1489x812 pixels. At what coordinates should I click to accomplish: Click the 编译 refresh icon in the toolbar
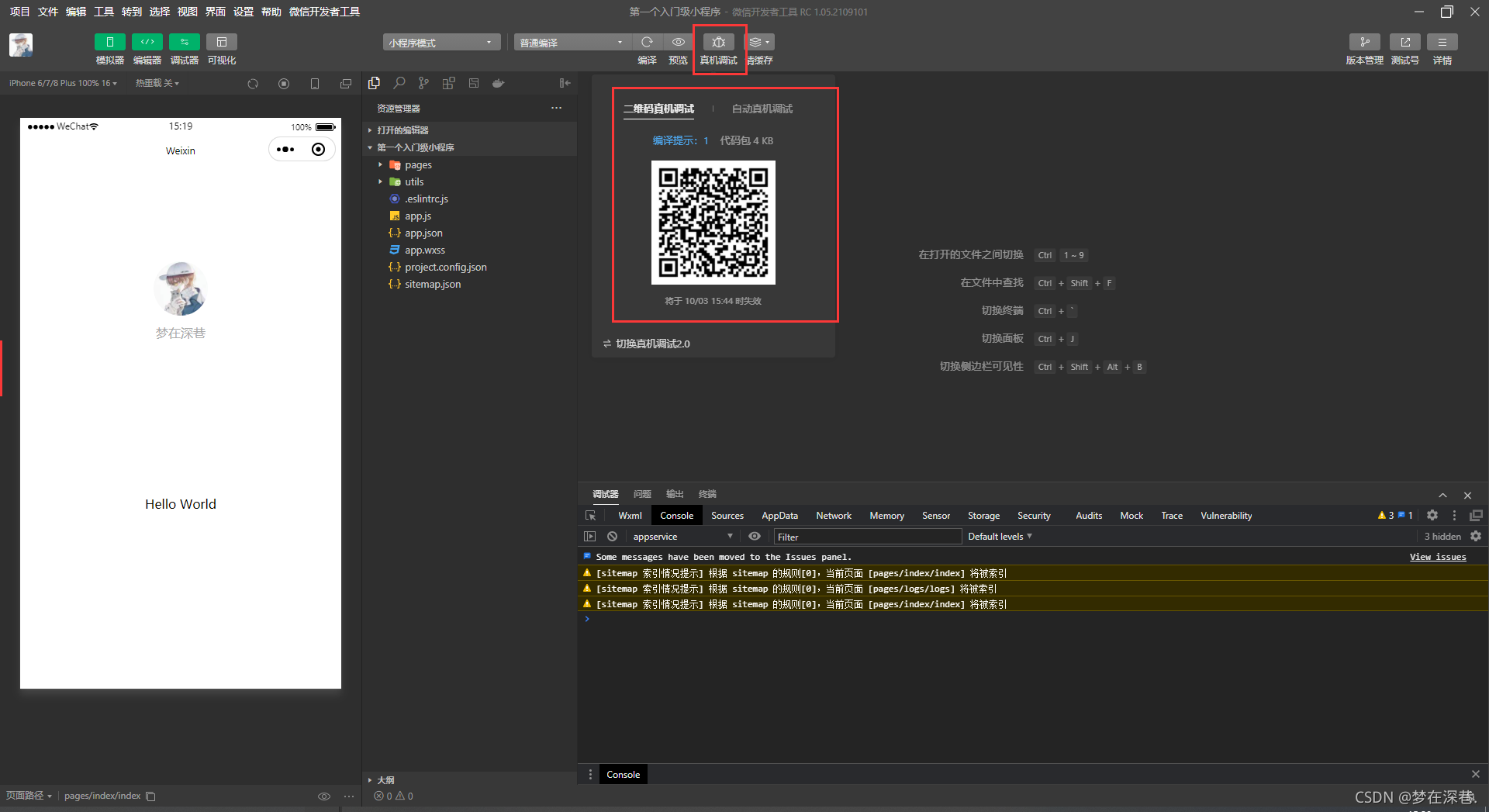pyautogui.click(x=647, y=42)
